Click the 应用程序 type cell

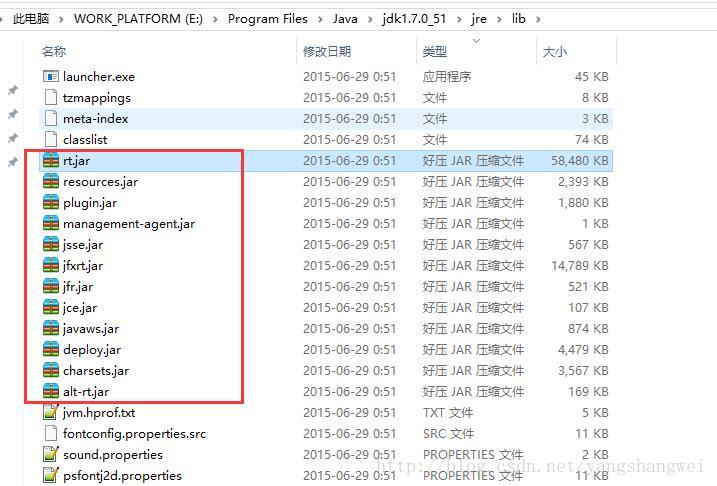click(447, 76)
